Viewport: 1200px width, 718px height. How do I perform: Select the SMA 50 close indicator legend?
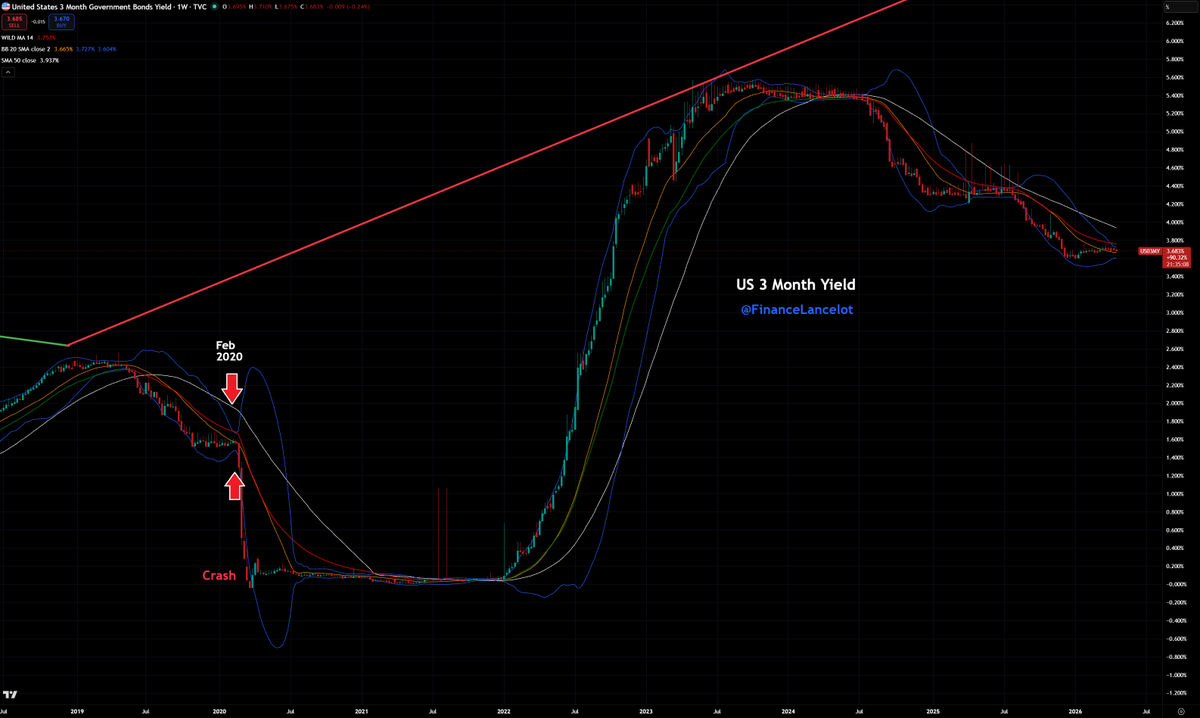click(19, 60)
